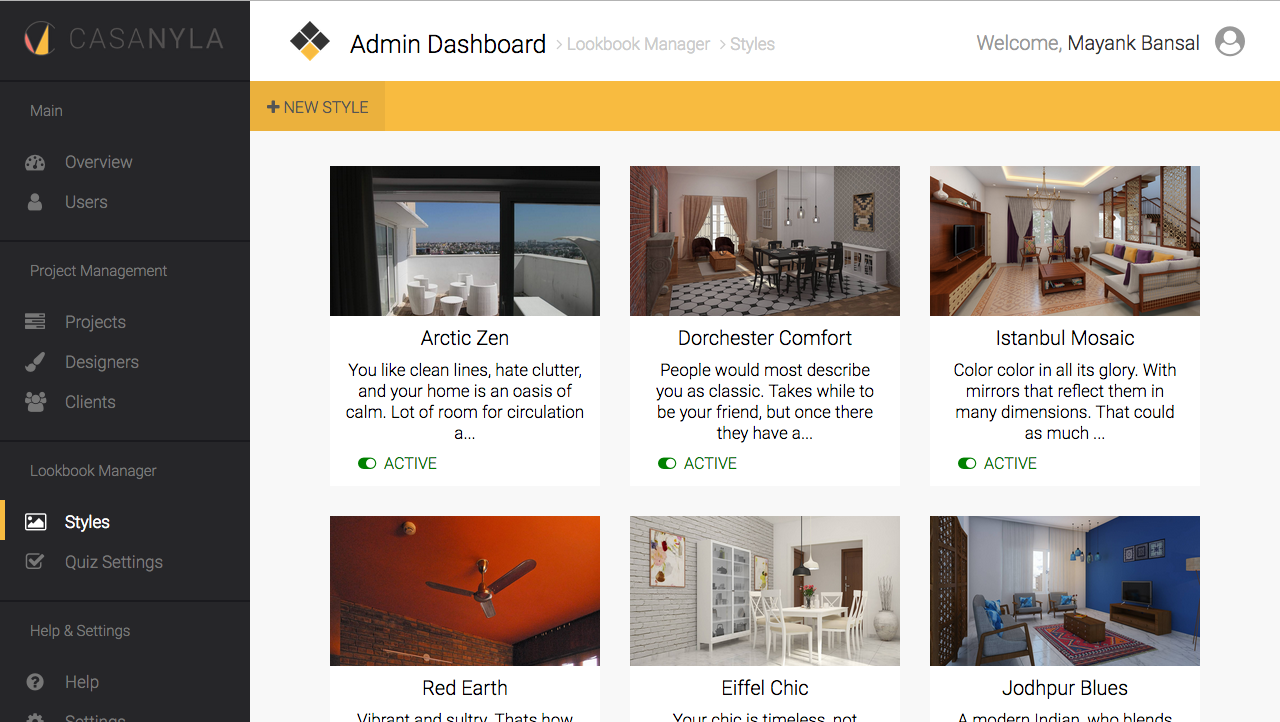
Task: Open the Eiffel Chic white dining thumbnail
Action: pyautogui.click(x=765, y=591)
